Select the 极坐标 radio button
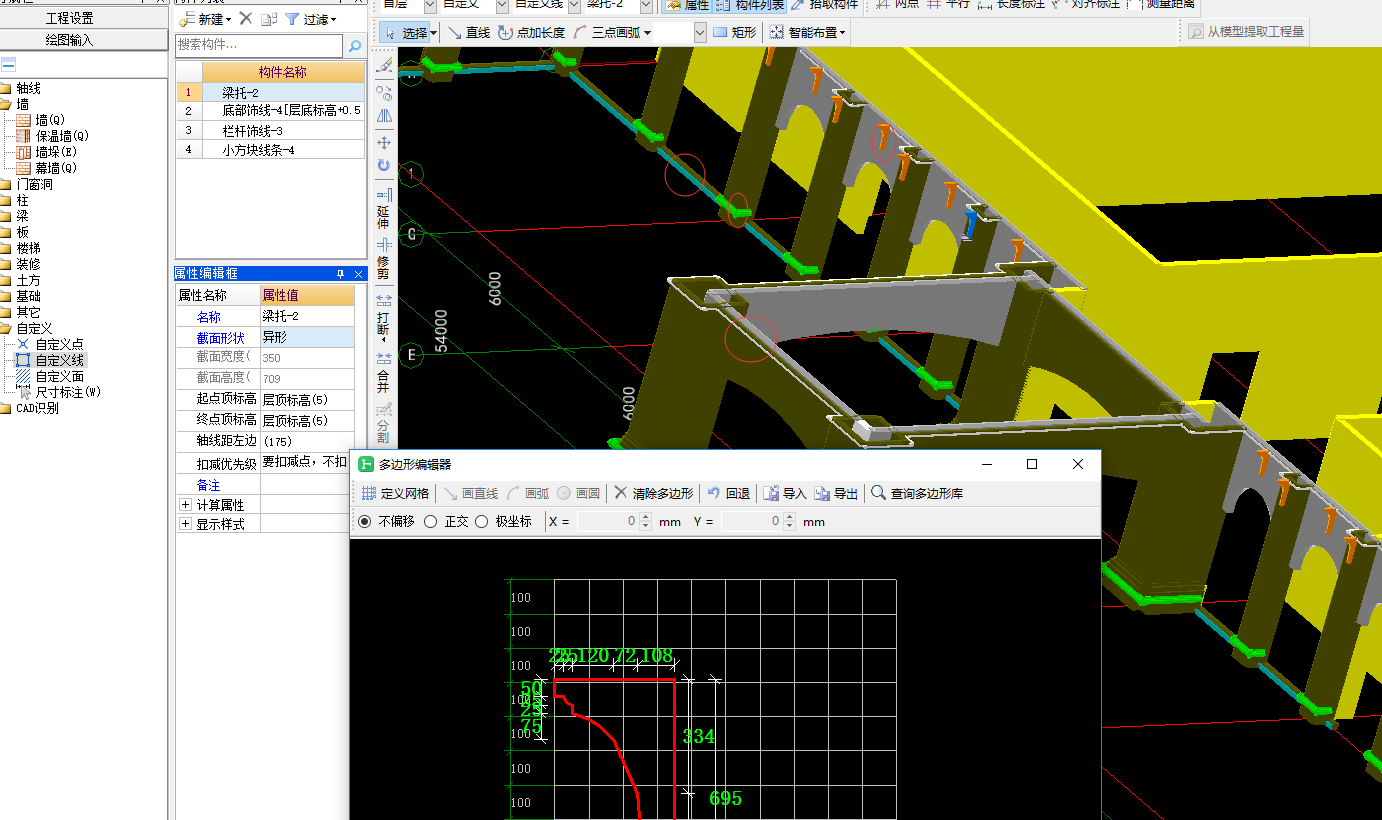Image resolution: width=1382 pixels, height=820 pixels. 482,522
